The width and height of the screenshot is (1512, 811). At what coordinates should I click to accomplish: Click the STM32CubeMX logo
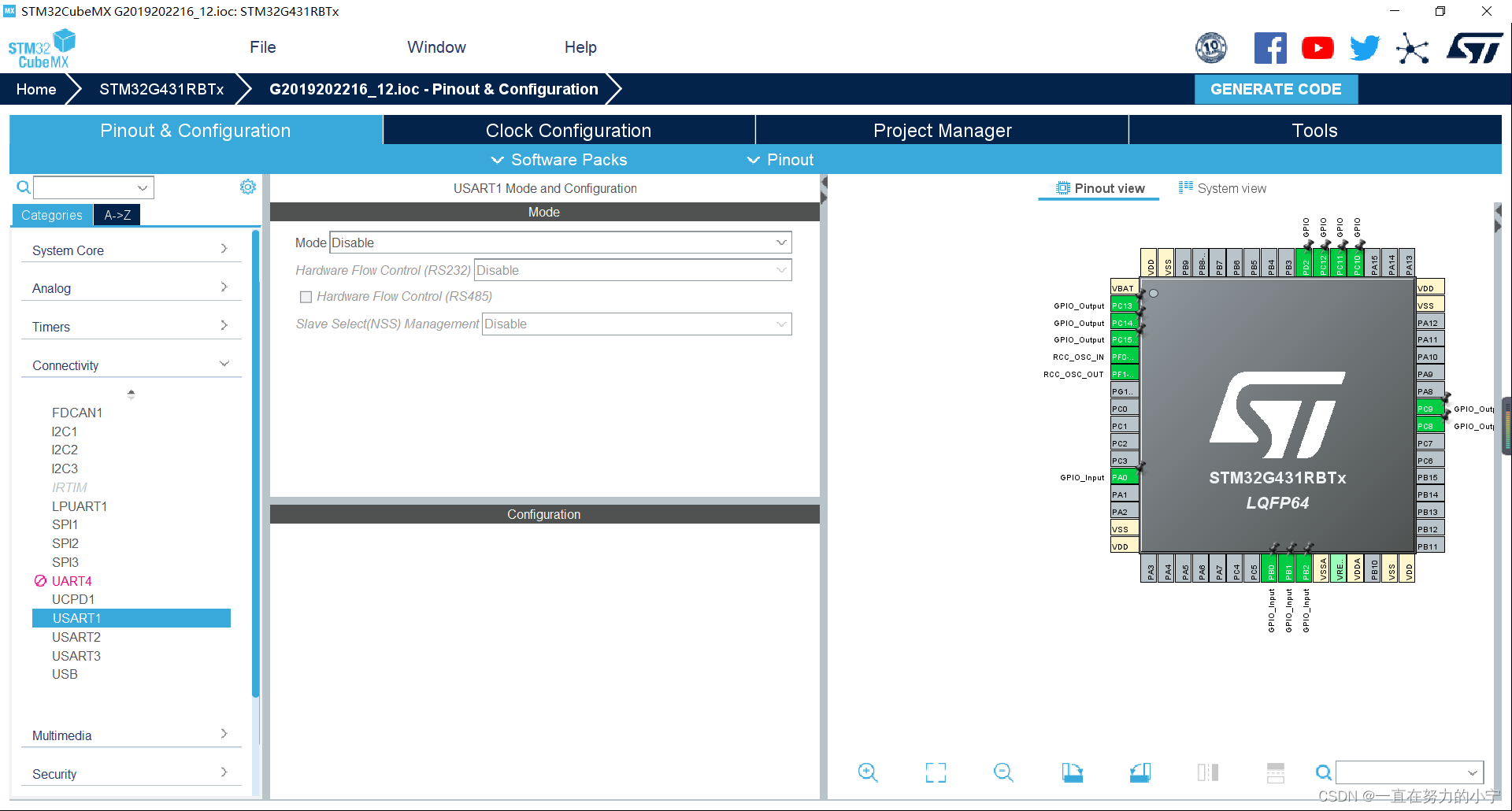43,49
